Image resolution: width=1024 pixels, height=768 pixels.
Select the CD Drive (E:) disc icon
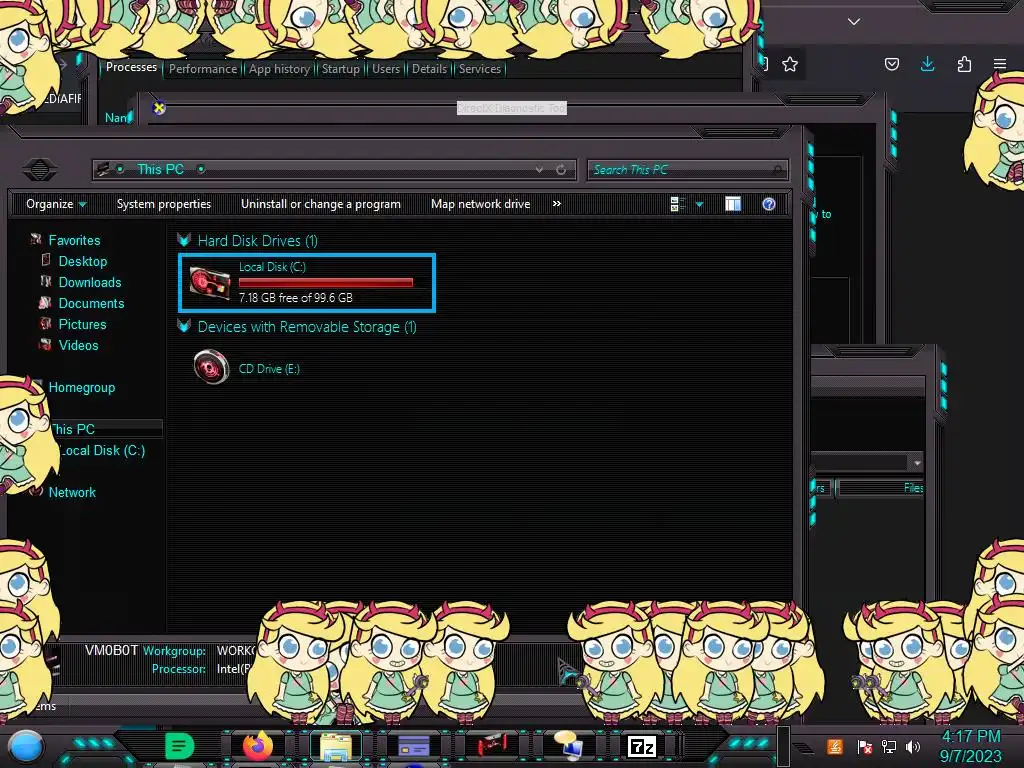pyautogui.click(x=211, y=367)
